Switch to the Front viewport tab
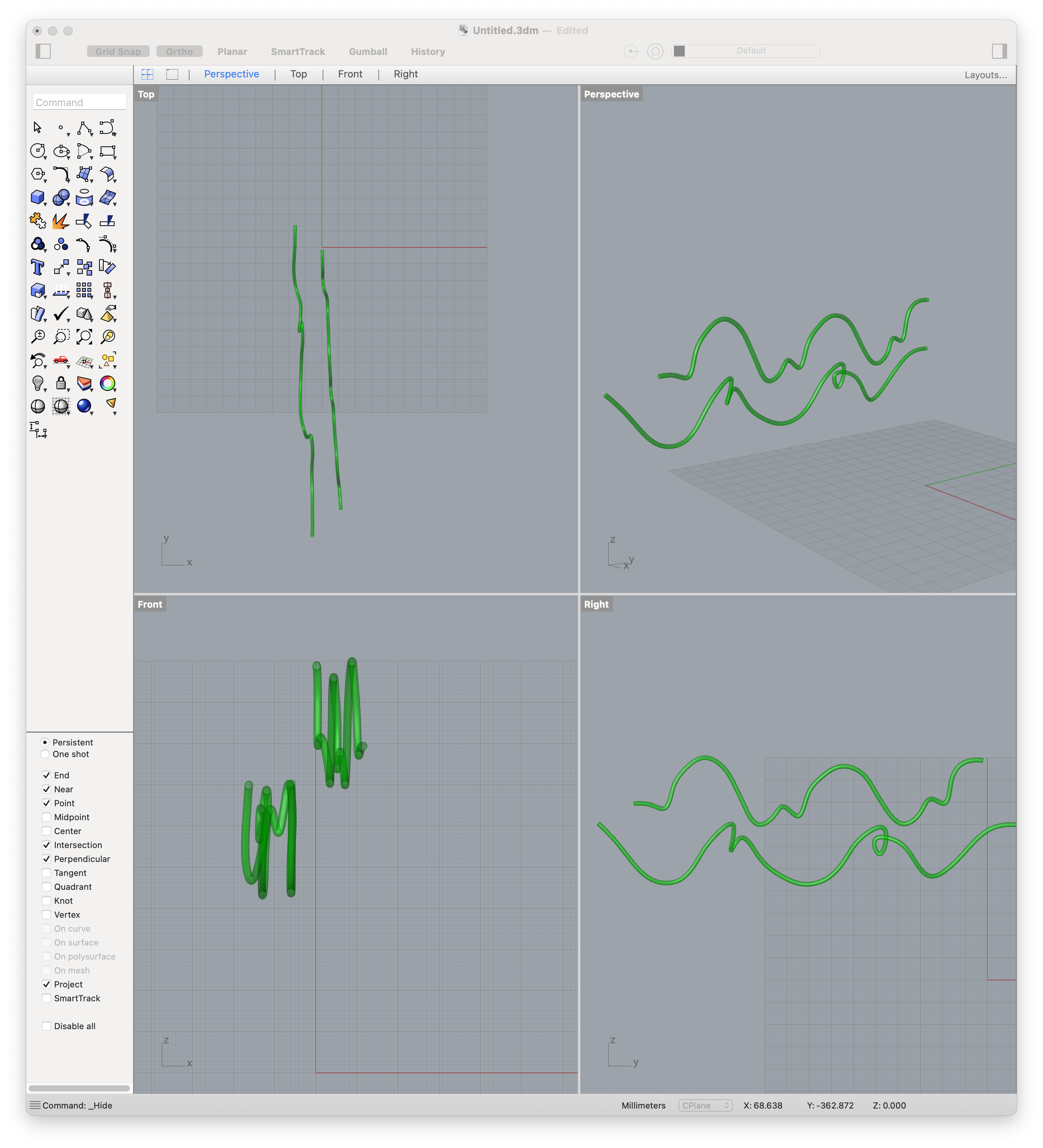This screenshot has height=1148, width=1043. pos(350,74)
